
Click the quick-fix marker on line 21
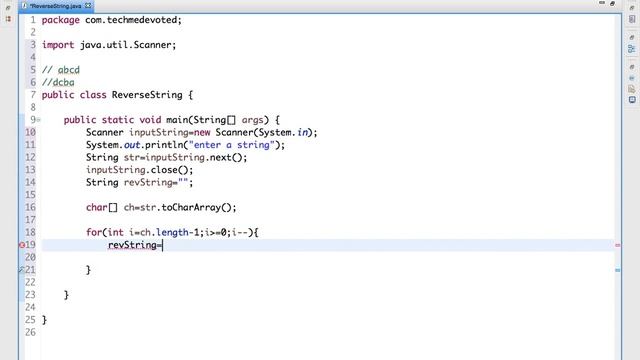pyautogui.click(x=22, y=269)
